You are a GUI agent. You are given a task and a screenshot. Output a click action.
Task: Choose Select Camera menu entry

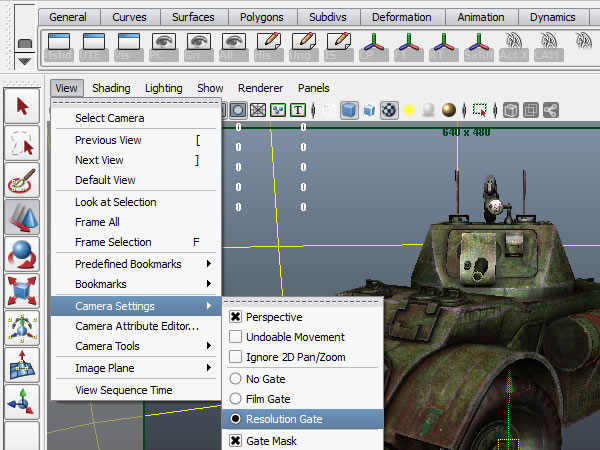pos(136,118)
